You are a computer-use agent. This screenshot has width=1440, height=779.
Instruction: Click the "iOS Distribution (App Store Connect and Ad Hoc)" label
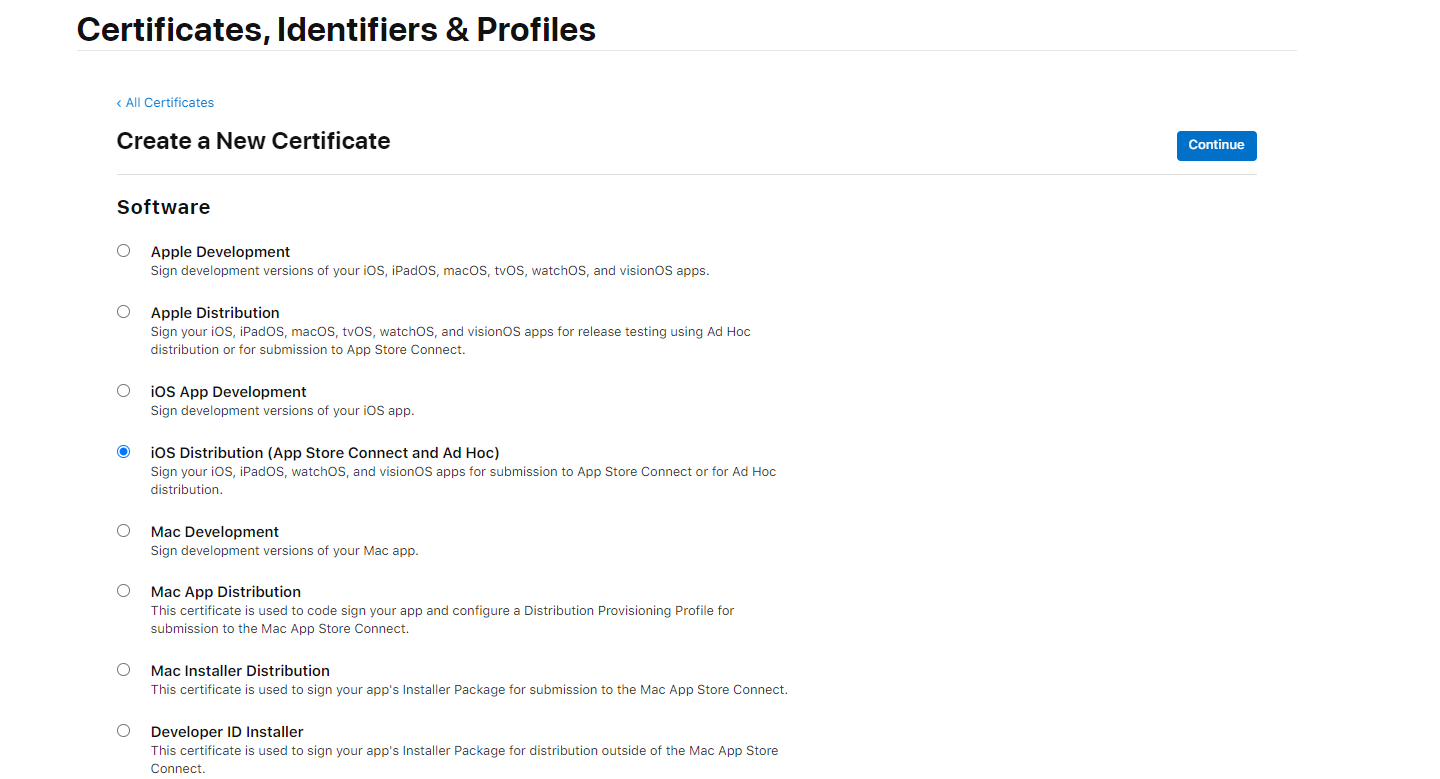click(x=325, y=453)
